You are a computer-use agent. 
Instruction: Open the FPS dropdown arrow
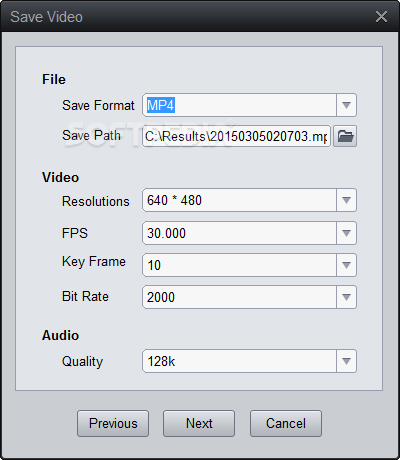346,233
